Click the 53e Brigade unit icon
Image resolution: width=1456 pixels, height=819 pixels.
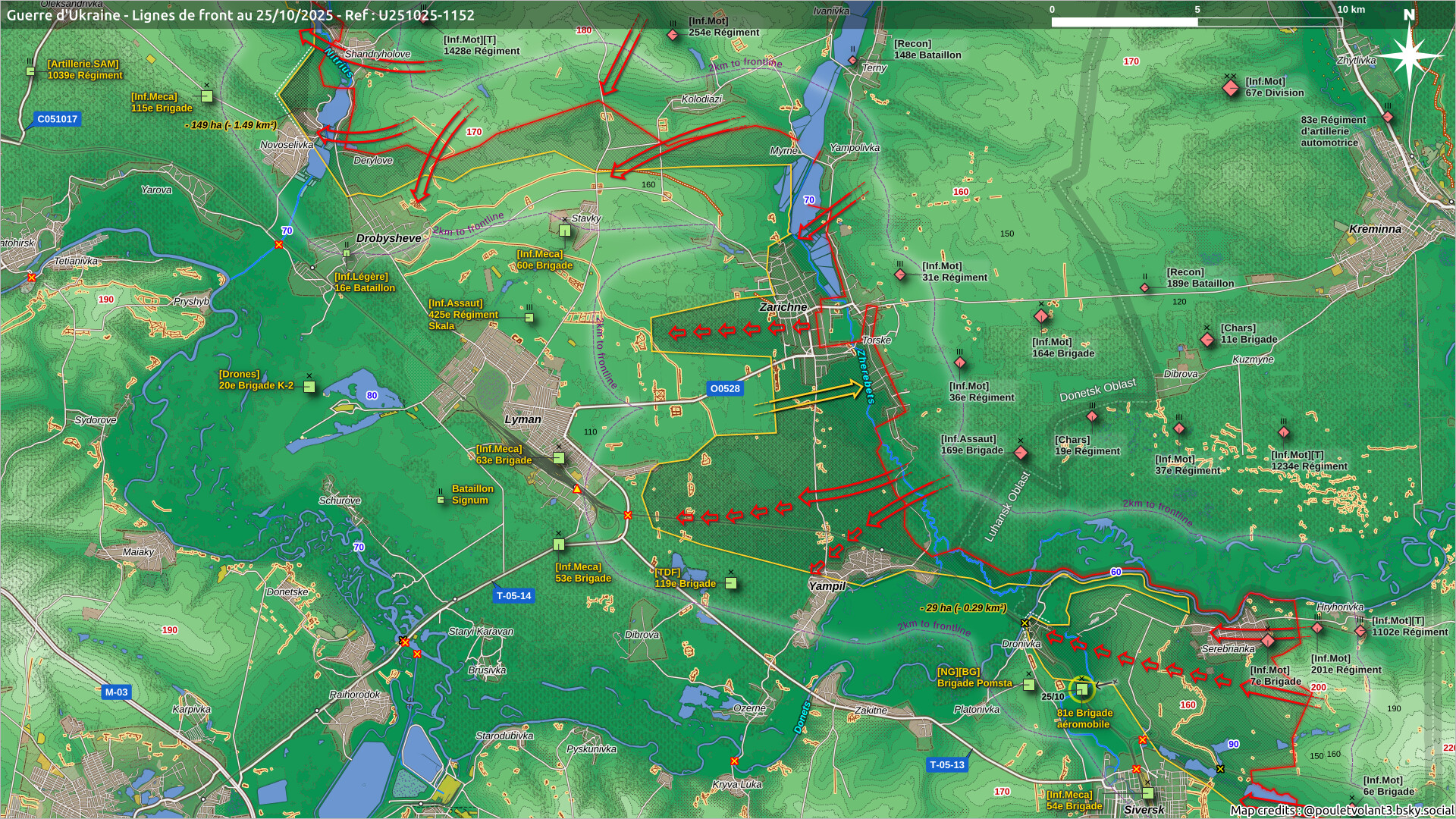pyautogui.click(x=559, y=544)
